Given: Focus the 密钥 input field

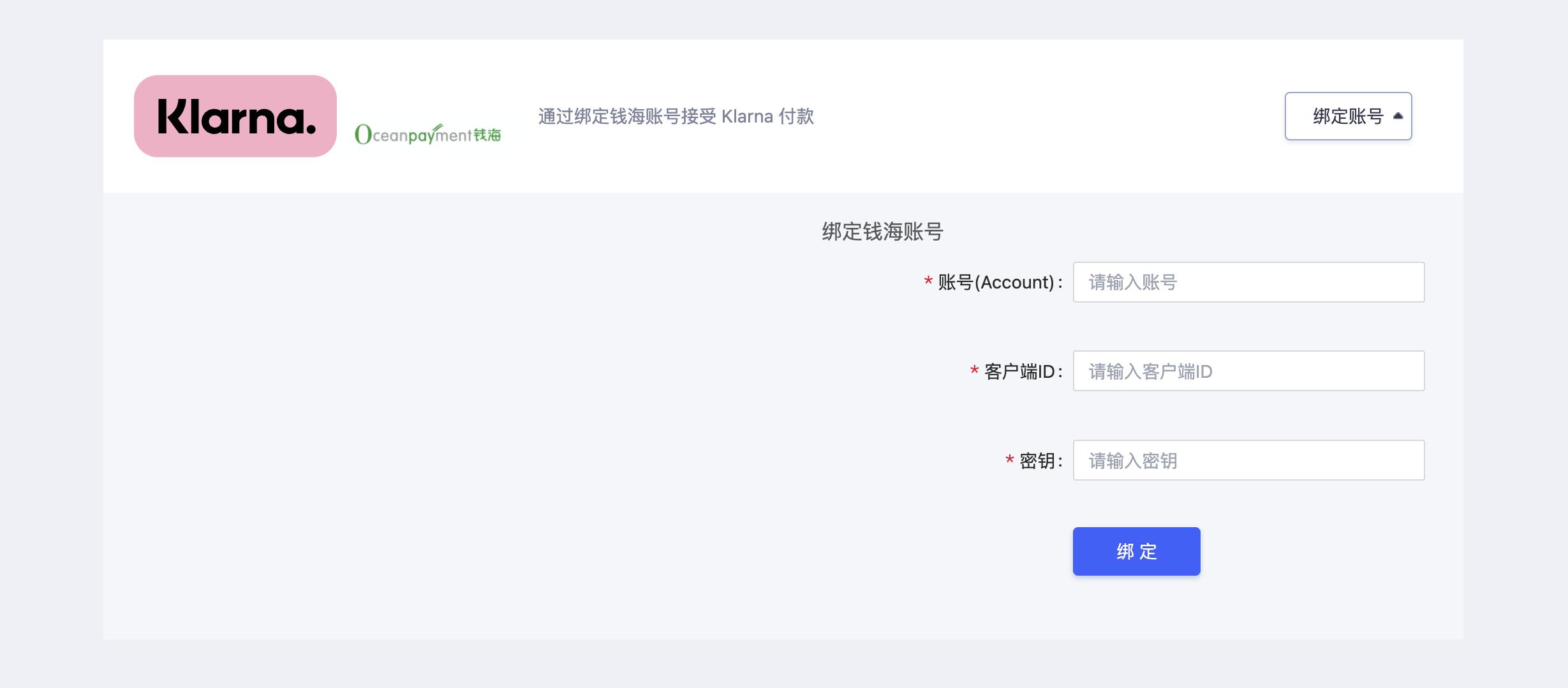Looking at the screenshot, I should (1248, 460).
